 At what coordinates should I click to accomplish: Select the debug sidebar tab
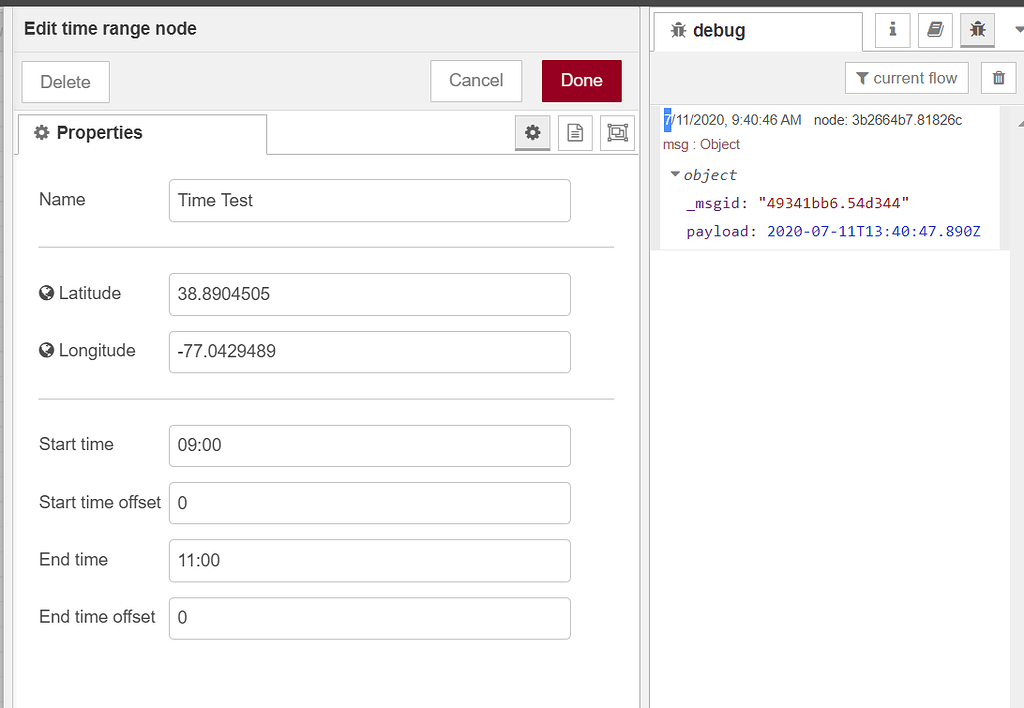[x=757, y=30]
